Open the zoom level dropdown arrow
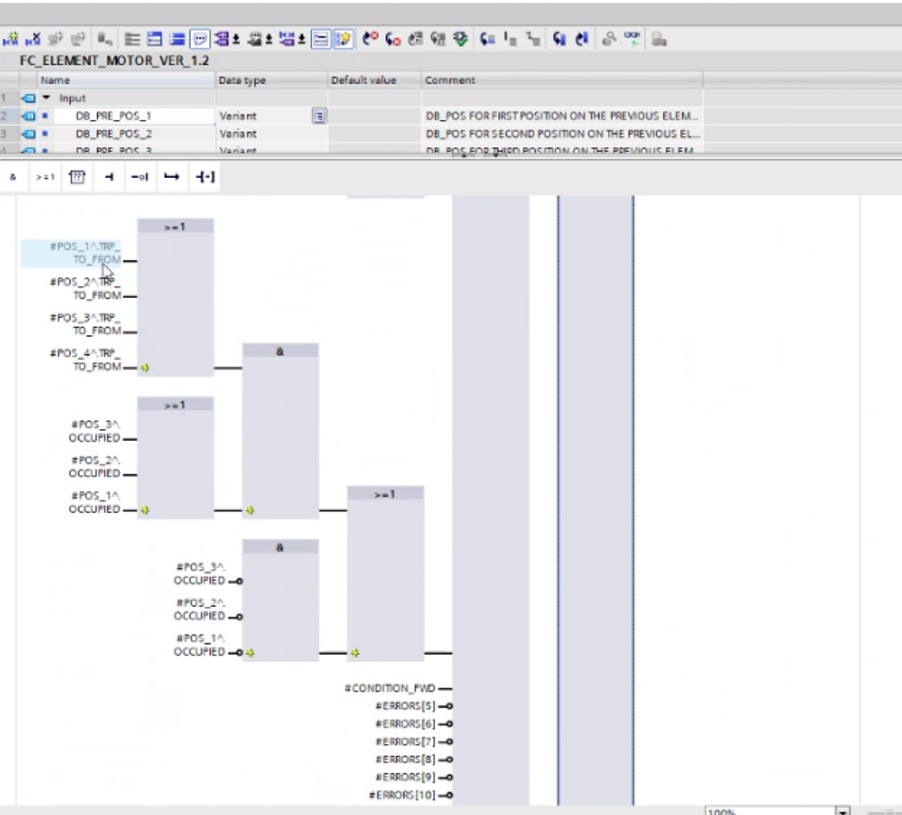The image size is (902, 815). (x=843, y=811)
